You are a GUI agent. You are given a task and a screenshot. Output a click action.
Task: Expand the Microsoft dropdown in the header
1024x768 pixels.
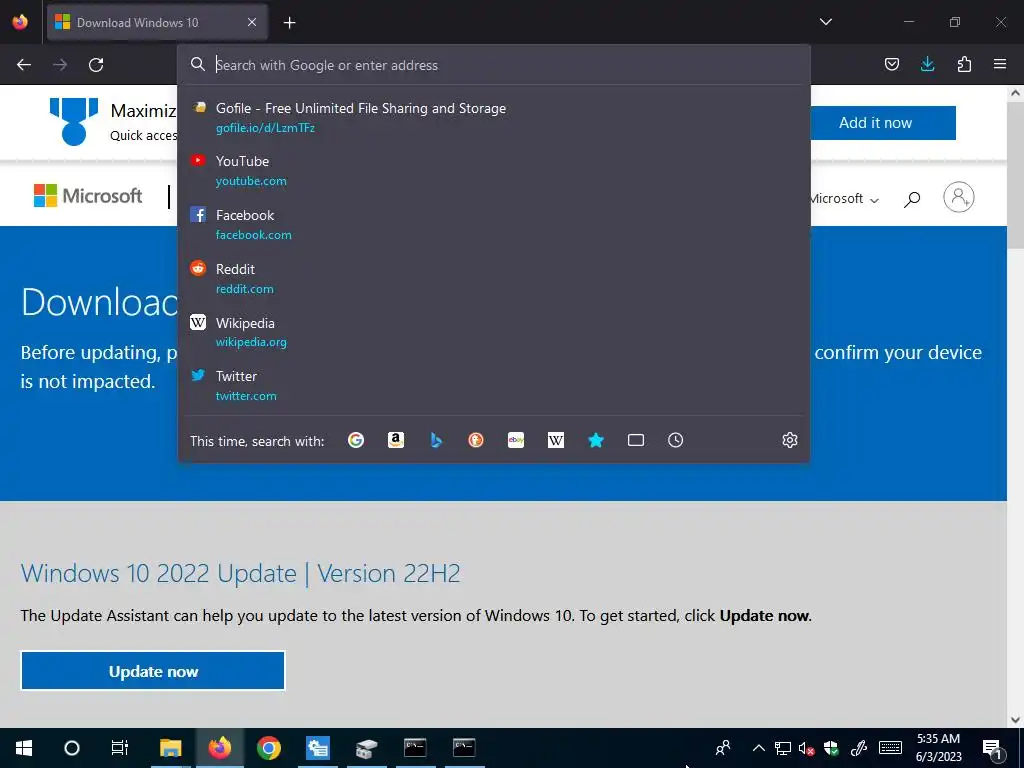click(x=844, y=199)
